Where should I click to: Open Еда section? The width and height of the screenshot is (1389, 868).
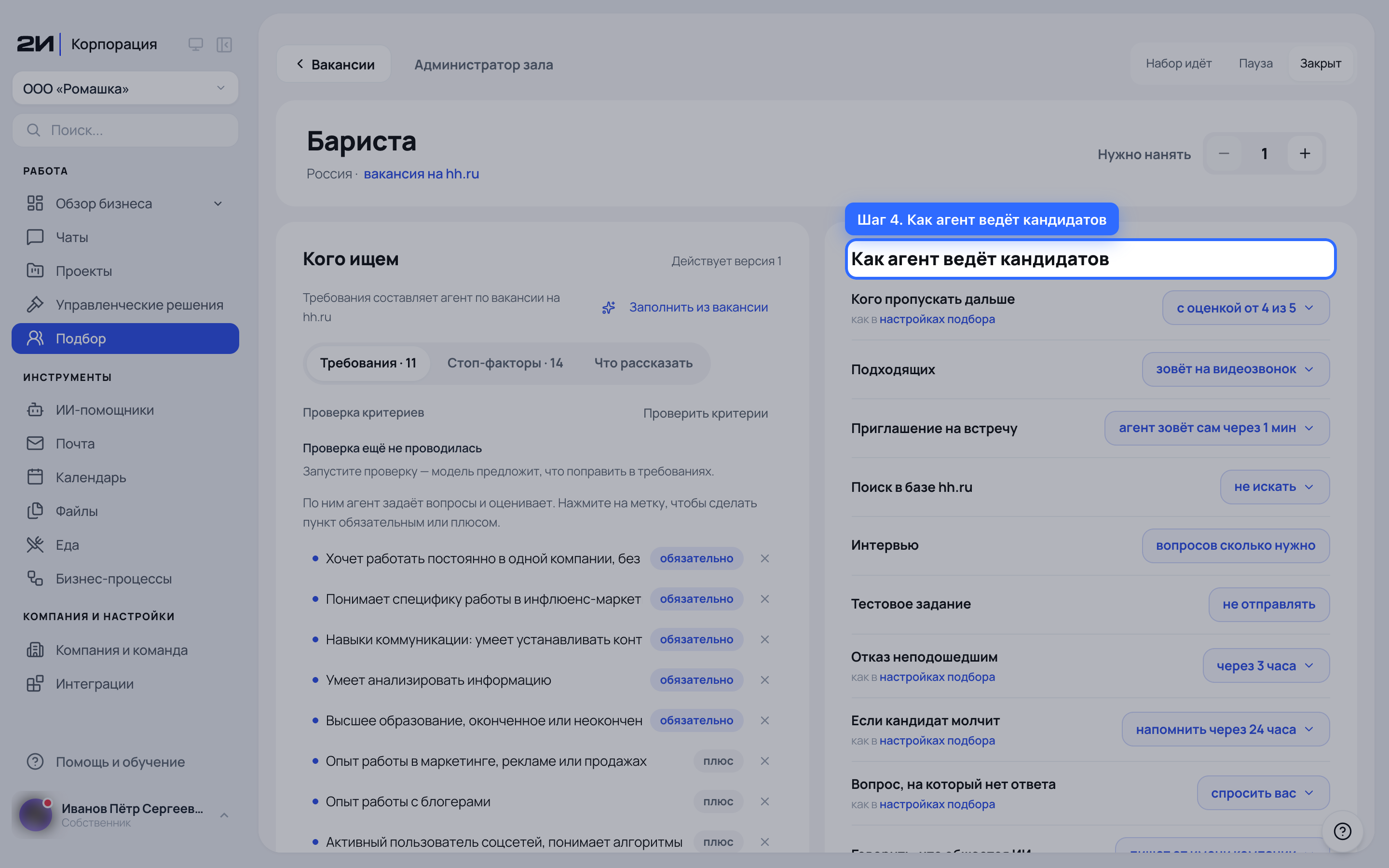pos(125,545)
